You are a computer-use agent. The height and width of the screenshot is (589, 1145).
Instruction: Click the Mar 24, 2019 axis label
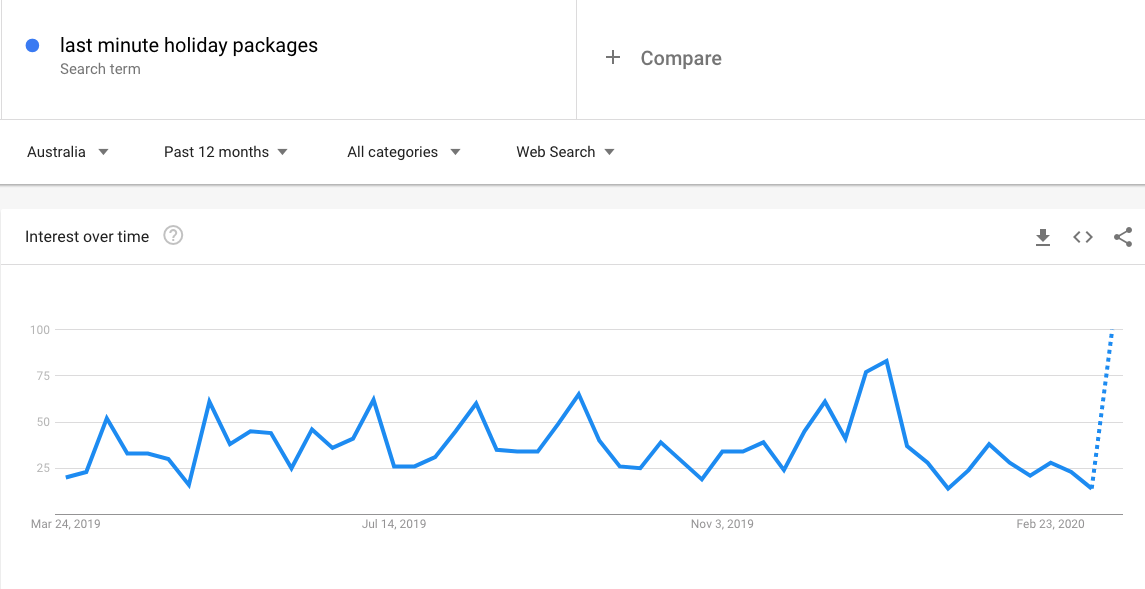click(x=66, y=524)
